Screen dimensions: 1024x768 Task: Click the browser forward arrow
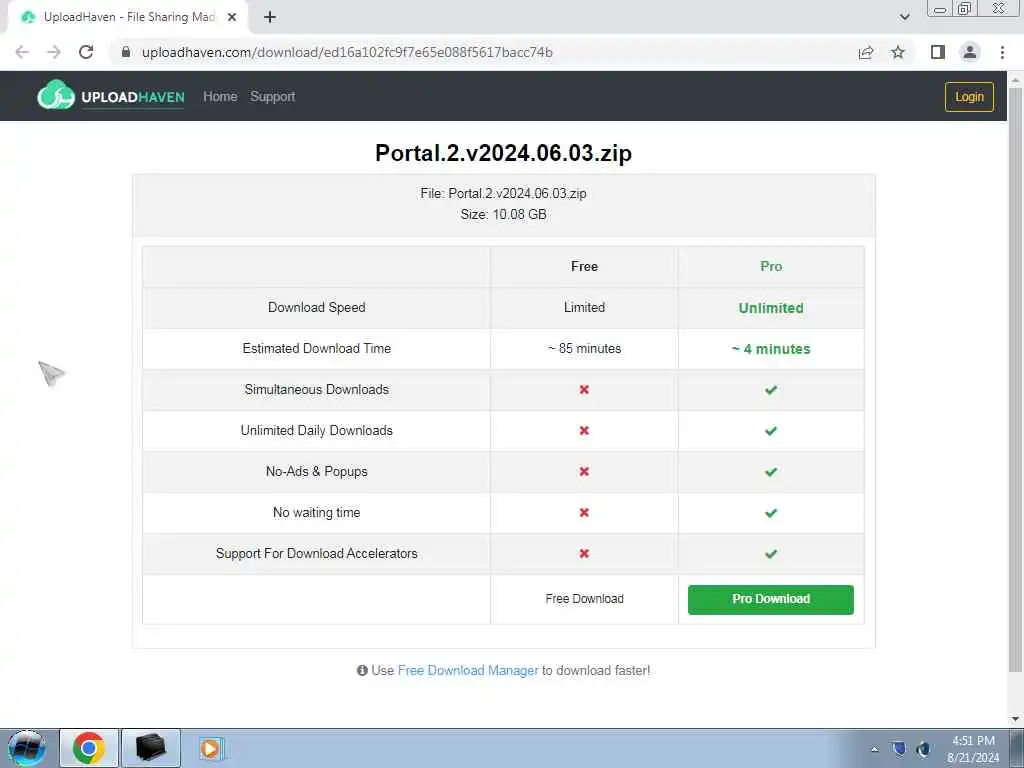point(54,52)
